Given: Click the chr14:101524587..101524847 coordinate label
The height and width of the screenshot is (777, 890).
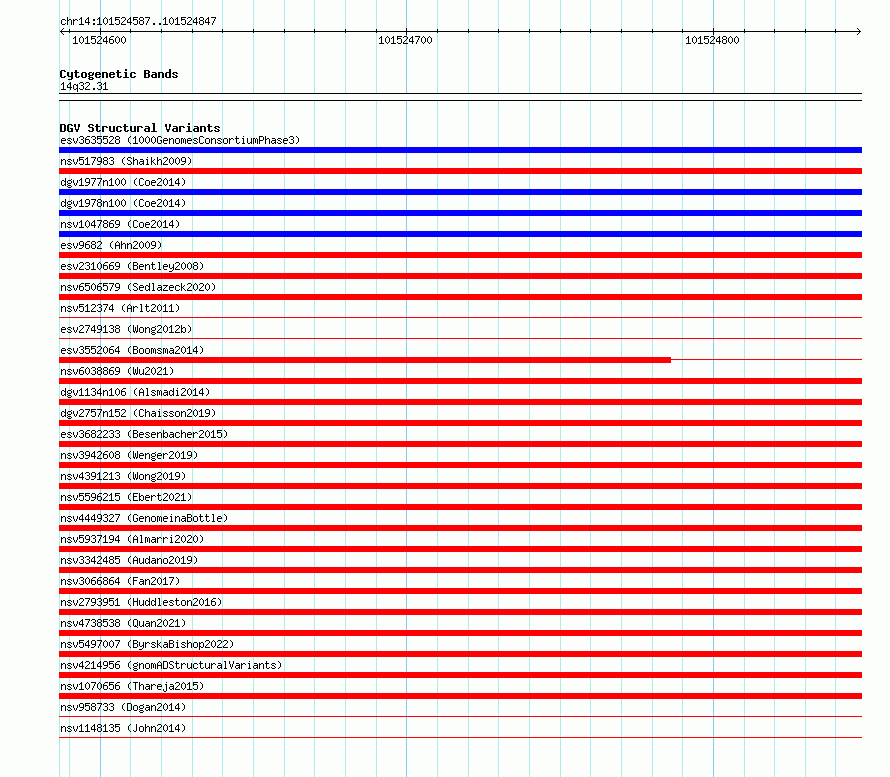Looking at the screenshot, I should [138, 21].
